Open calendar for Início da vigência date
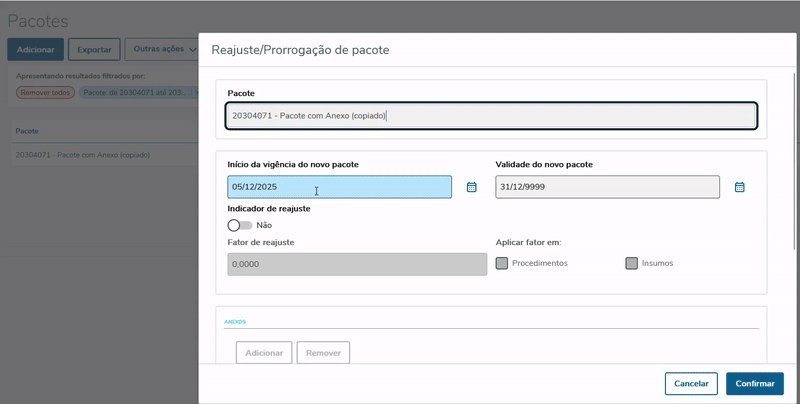800x404 pixels. pyautogui.click(x=472, y=187)
